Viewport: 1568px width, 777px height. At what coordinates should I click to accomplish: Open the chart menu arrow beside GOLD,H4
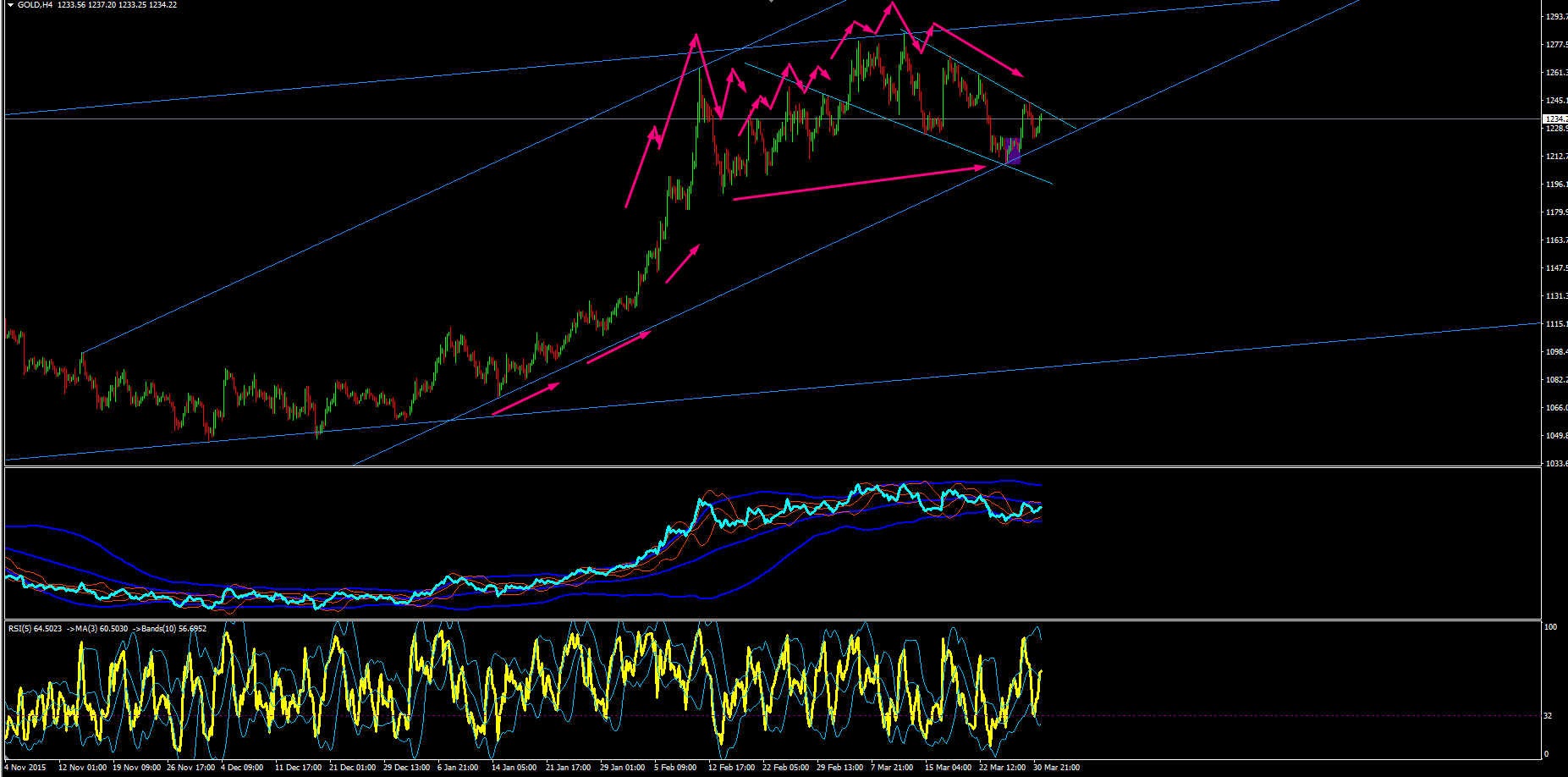pyautogui.click(x=10, y=5)
